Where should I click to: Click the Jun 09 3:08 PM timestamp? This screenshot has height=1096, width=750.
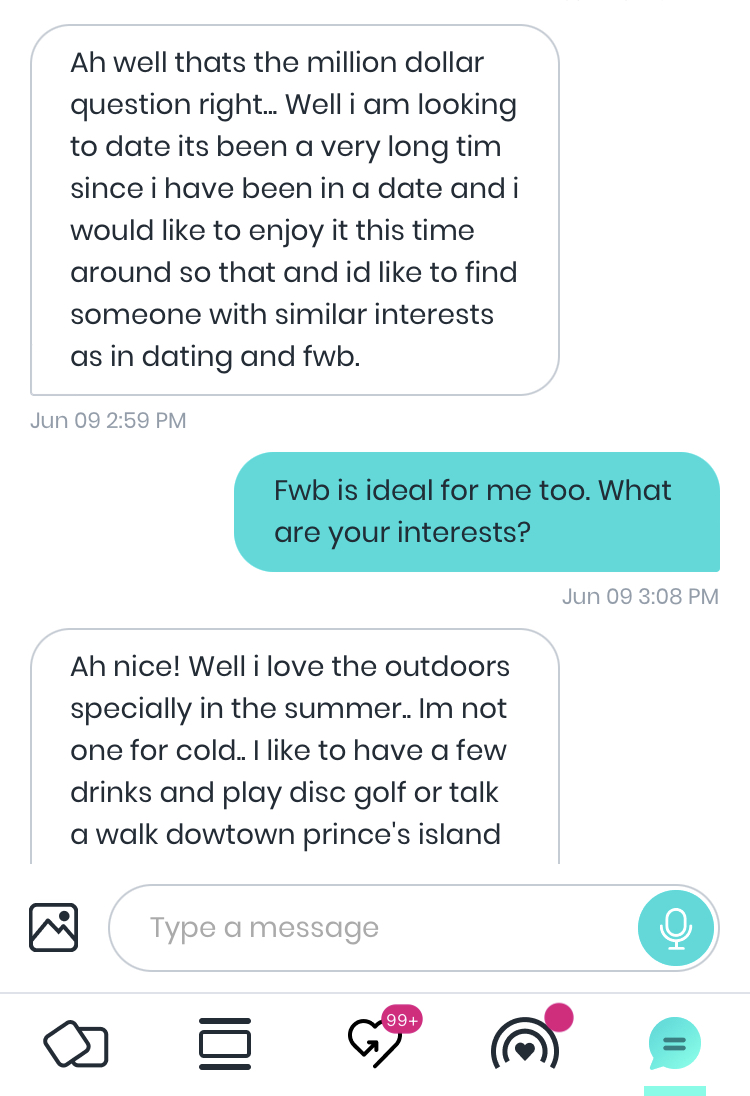tap(640, 596)
